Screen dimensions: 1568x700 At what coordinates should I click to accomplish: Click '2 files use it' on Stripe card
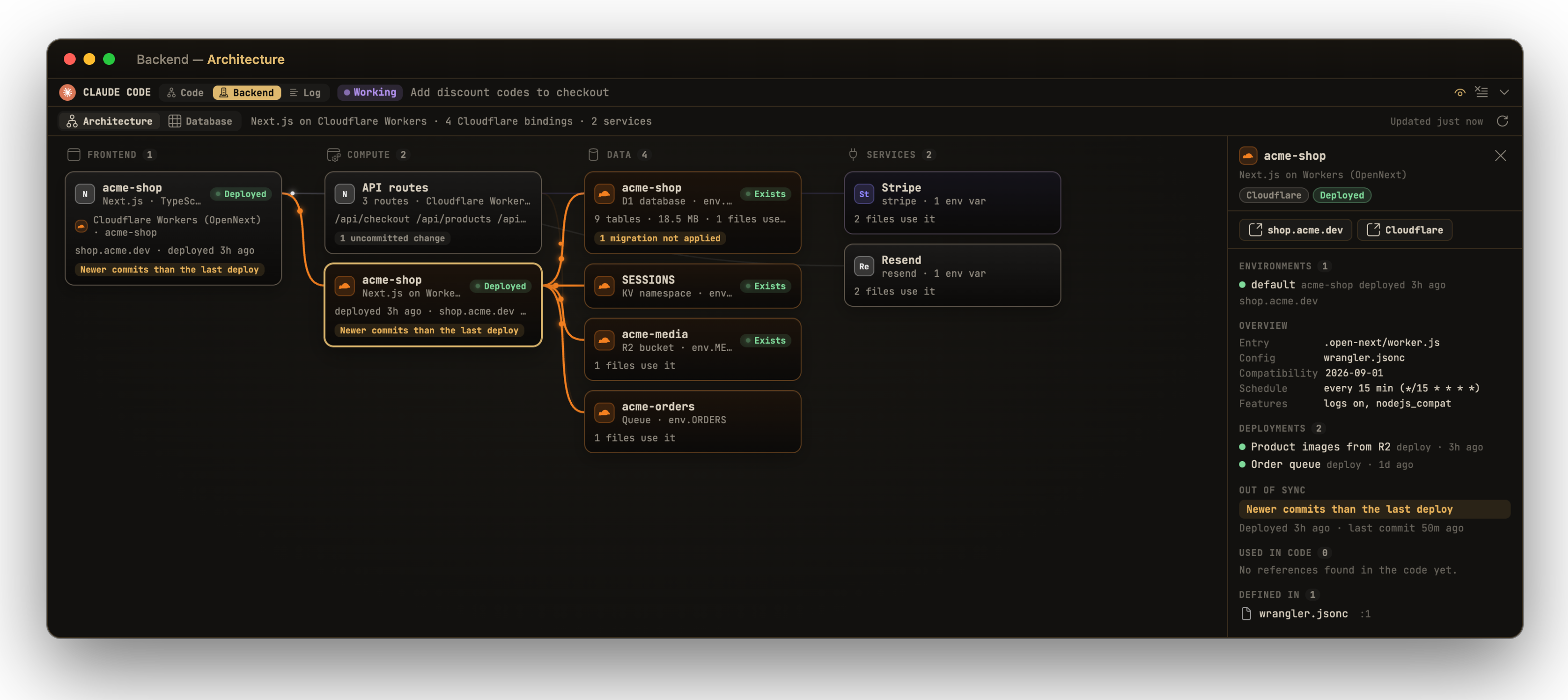pos(894,219)
